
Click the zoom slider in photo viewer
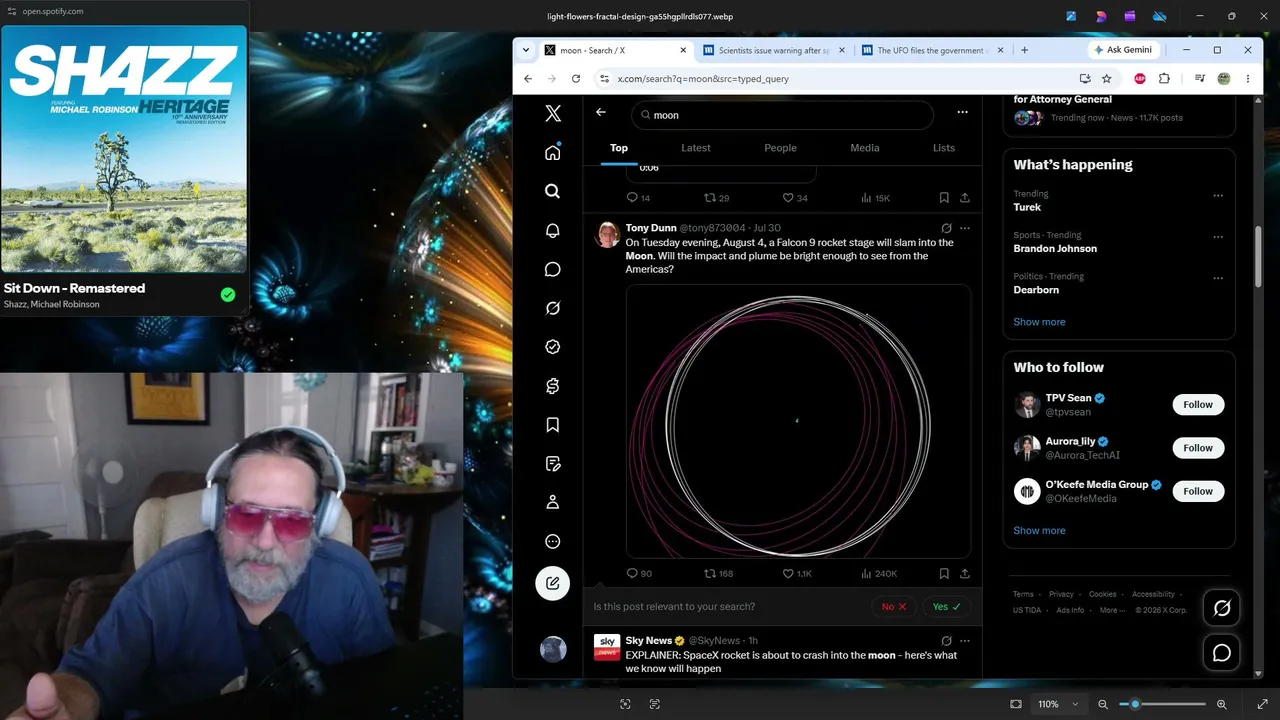(1165, 704)
